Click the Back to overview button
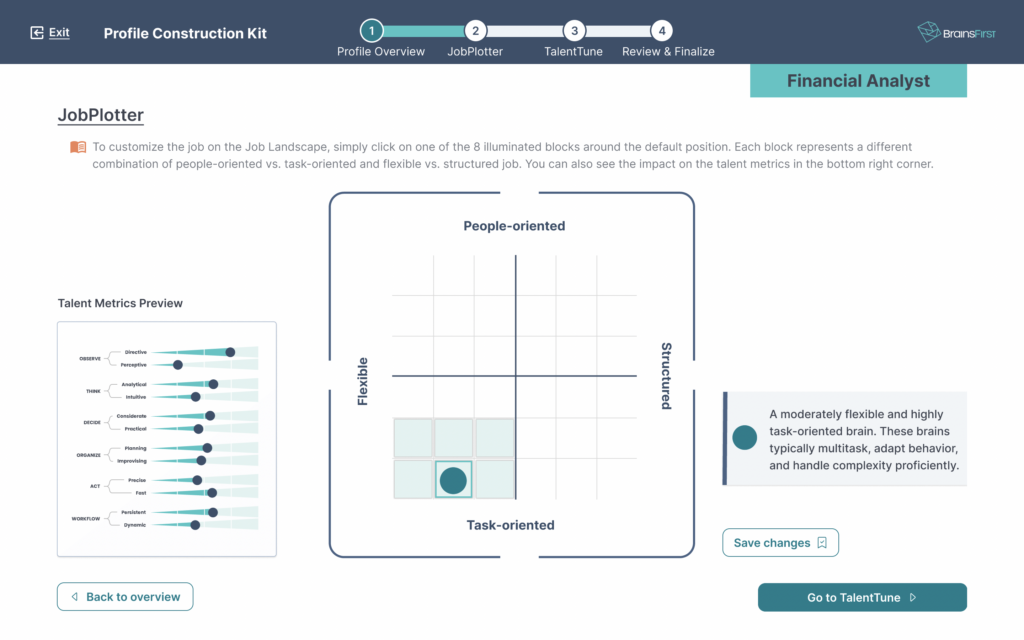1024x640 pixels. coord(125,597)
